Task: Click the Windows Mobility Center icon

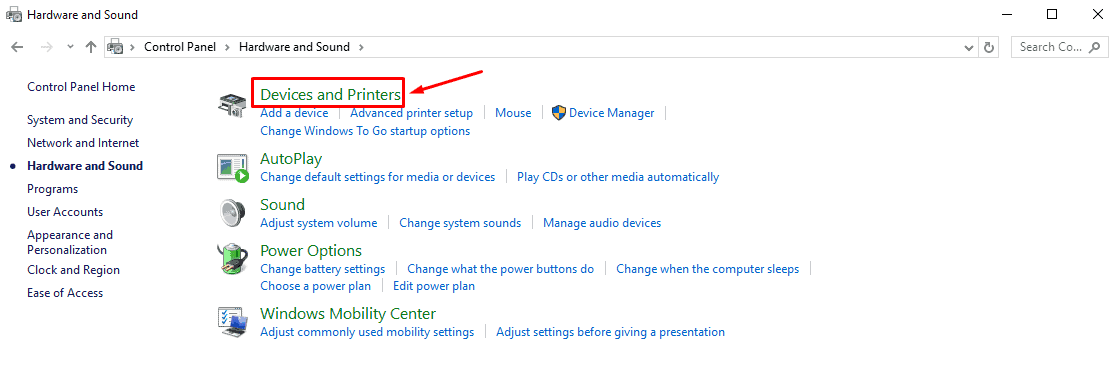Action: pos(233,322)
